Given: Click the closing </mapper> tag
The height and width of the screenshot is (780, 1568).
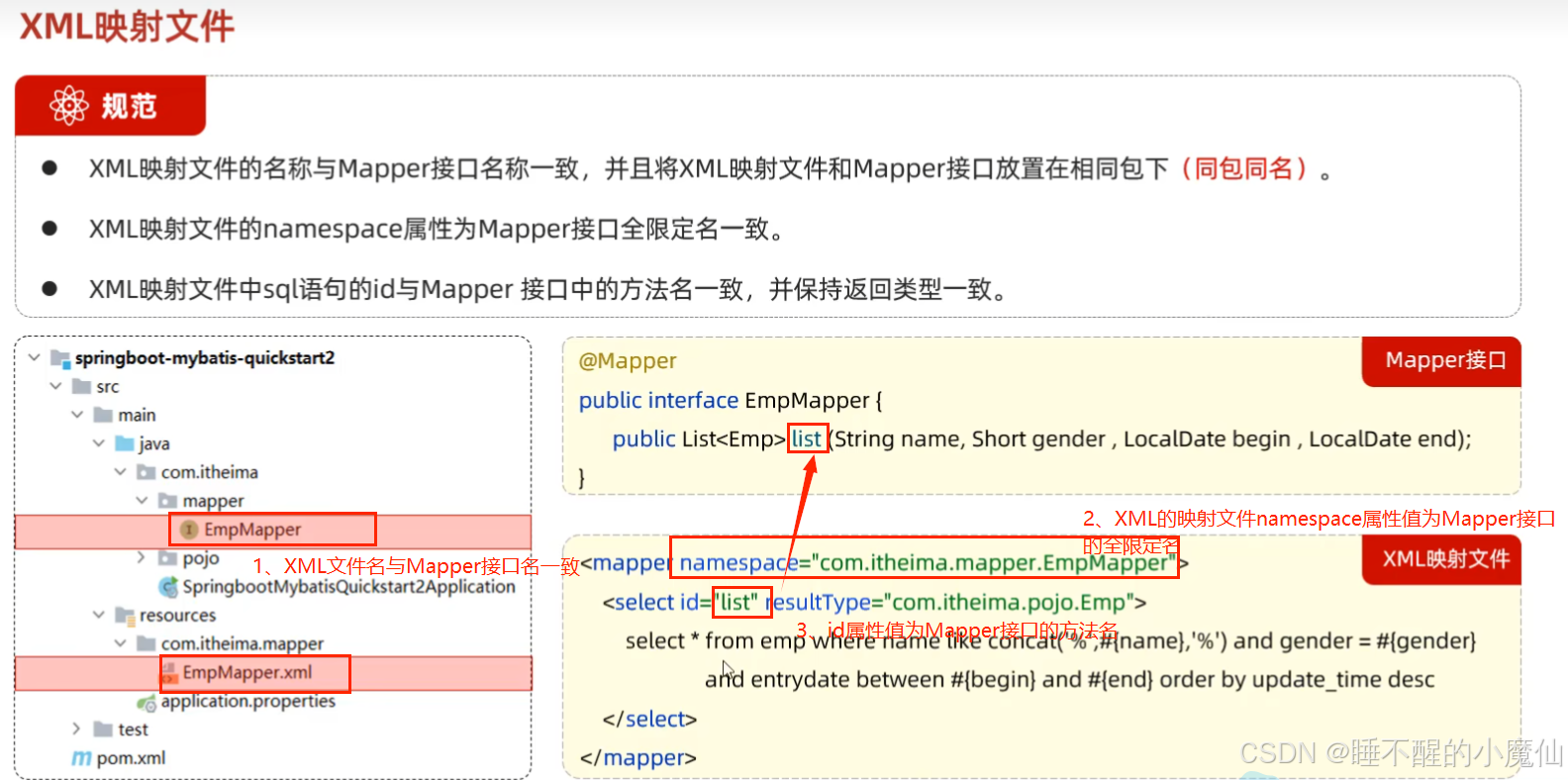Looking at the screenshot, I should pos(638,758).
